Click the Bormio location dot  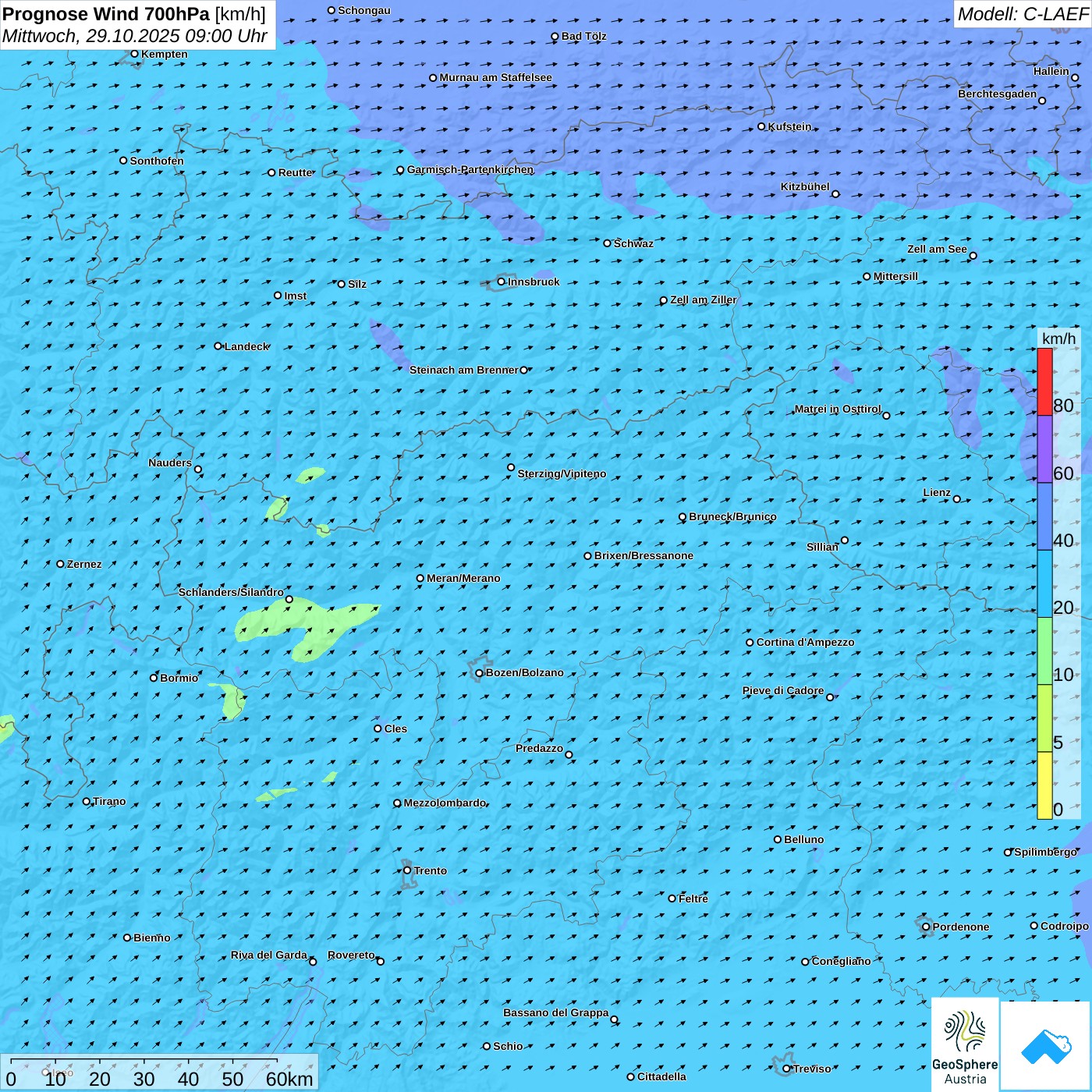pos(154,678)
